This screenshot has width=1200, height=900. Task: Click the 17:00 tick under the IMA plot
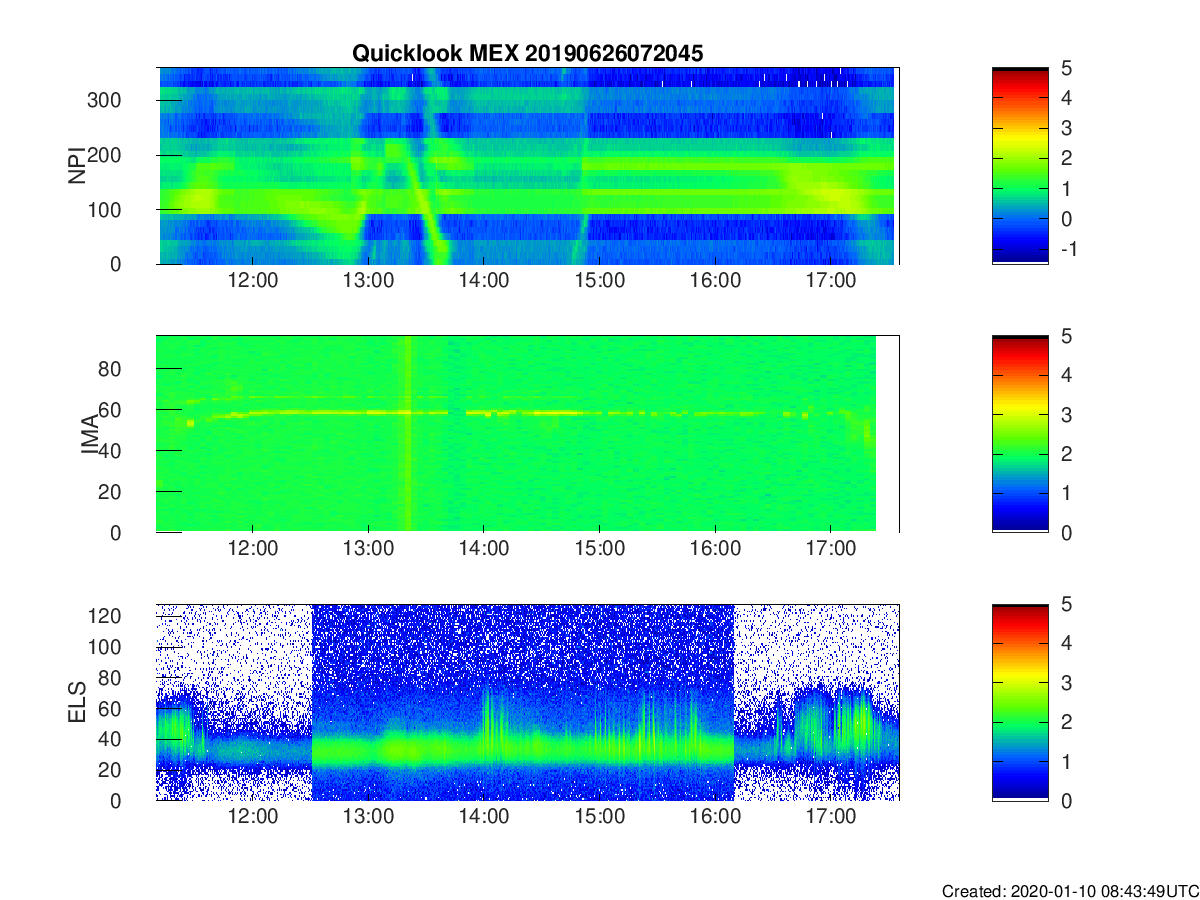coord(831,549)
